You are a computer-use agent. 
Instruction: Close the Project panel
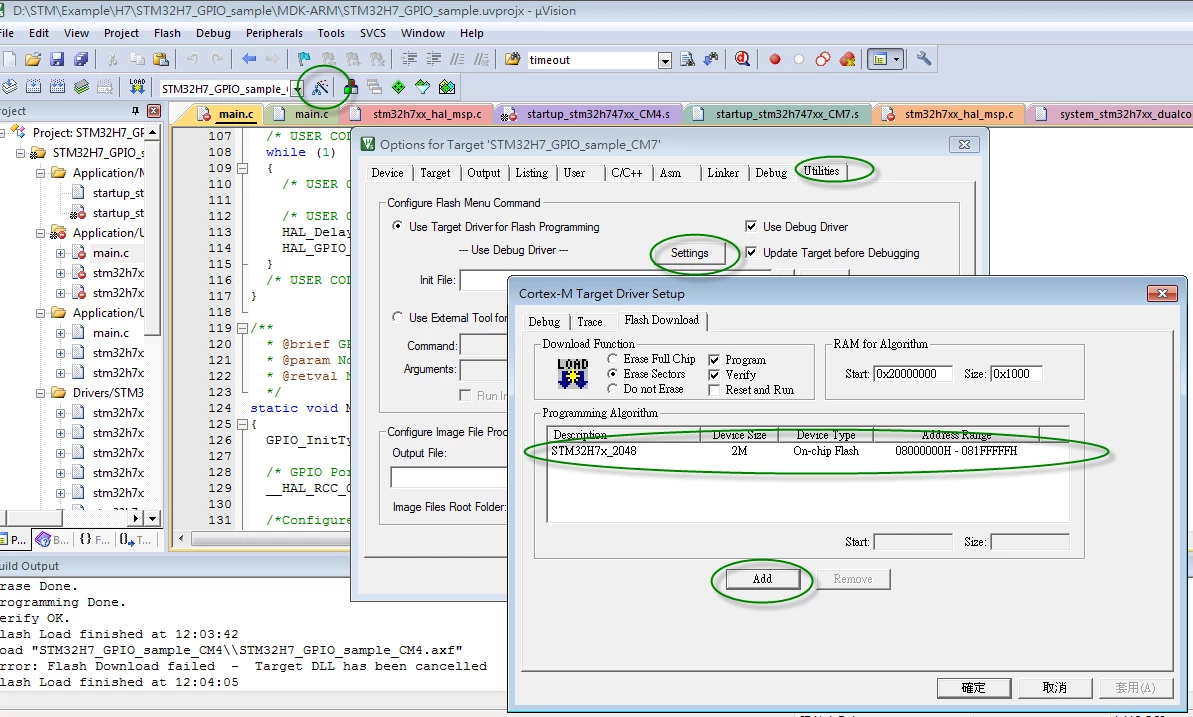coord(154,111)
